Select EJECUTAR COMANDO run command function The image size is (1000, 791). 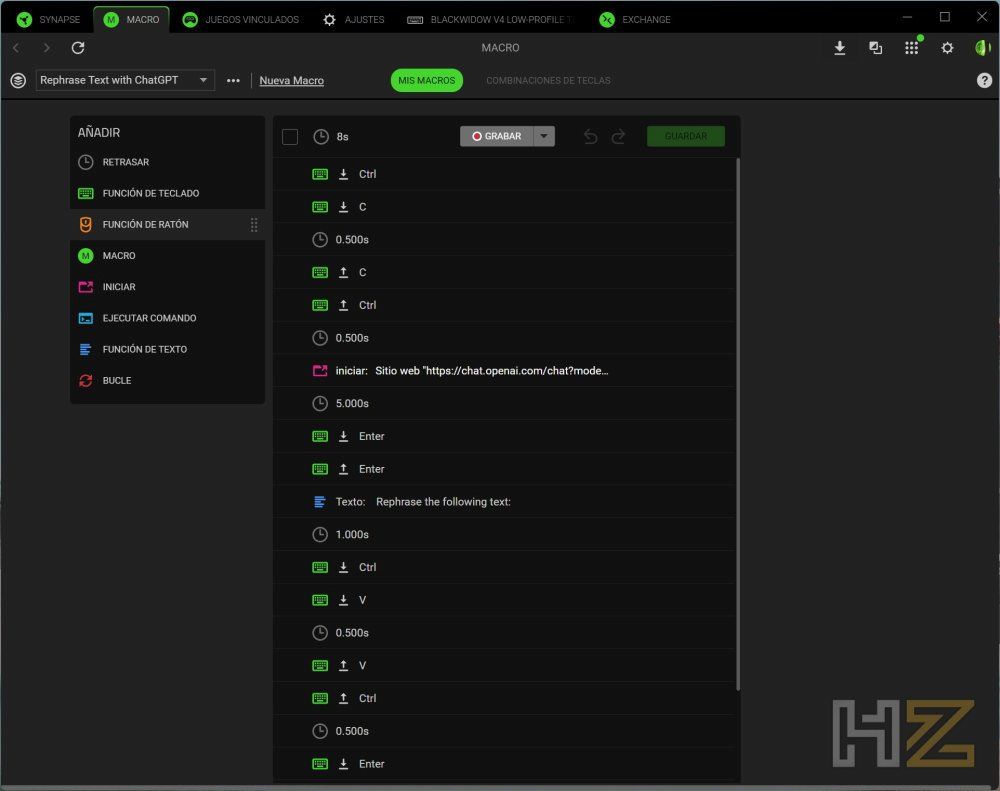(149, 318)
